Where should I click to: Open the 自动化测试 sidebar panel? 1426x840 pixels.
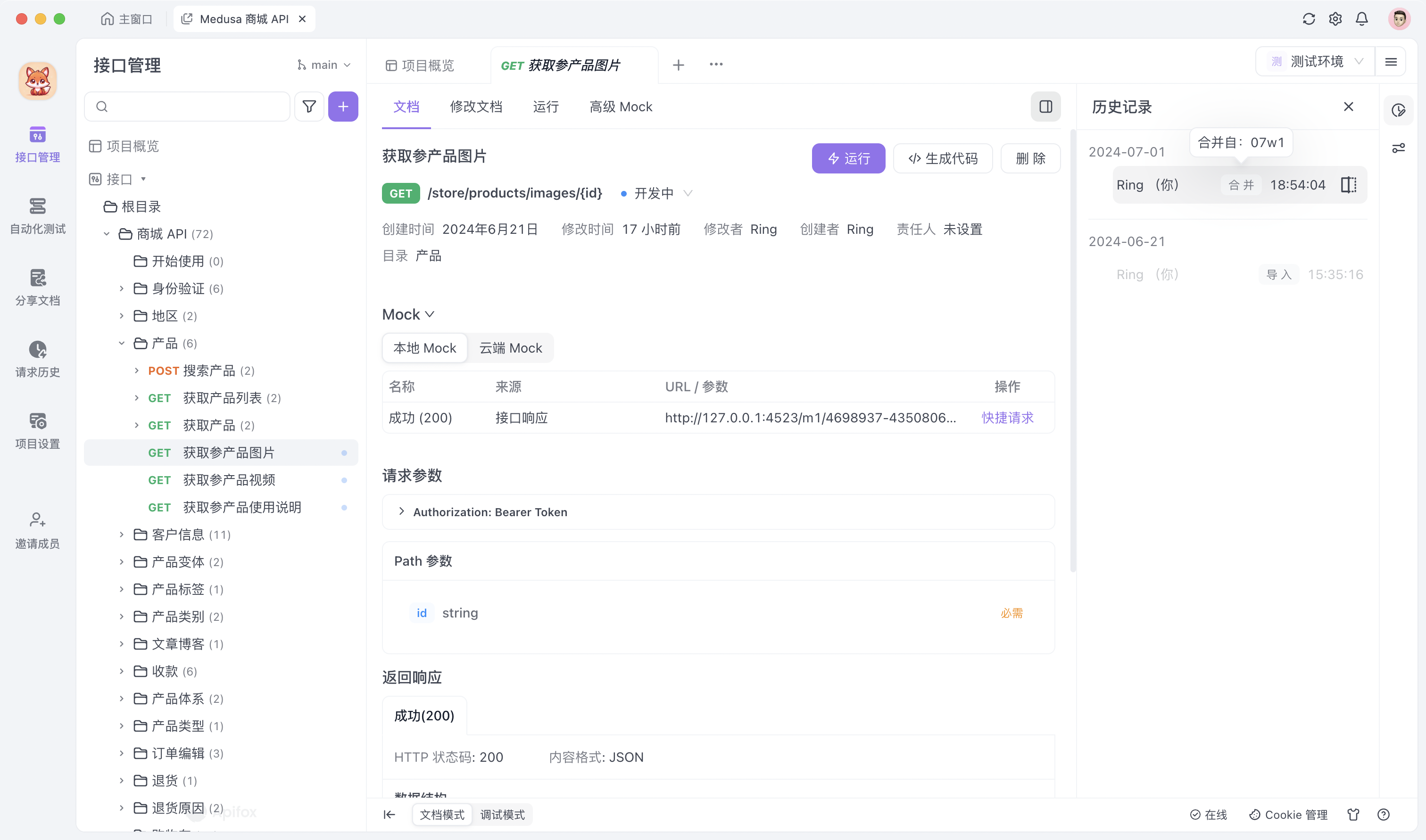pyautogui.click(x=37, y=215)
